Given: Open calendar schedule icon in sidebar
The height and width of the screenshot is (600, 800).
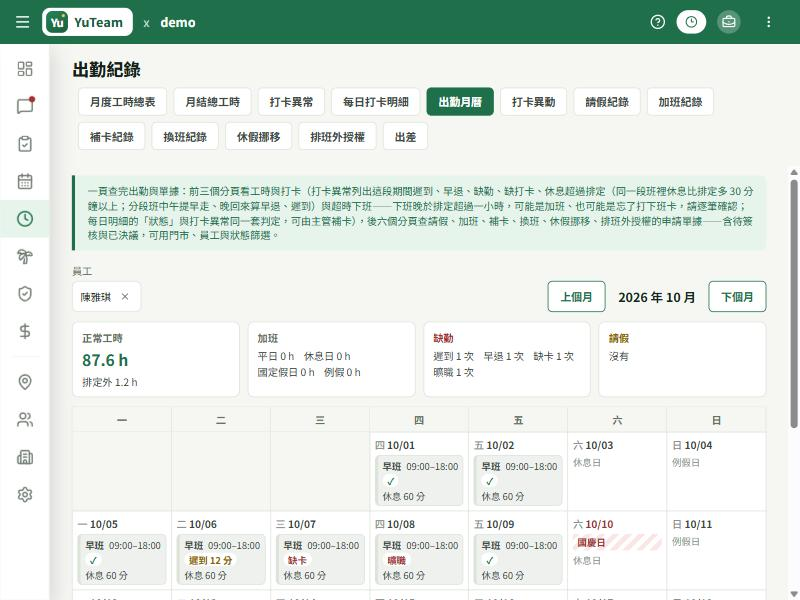Looking at the screenshot, I should coord(25,181).
